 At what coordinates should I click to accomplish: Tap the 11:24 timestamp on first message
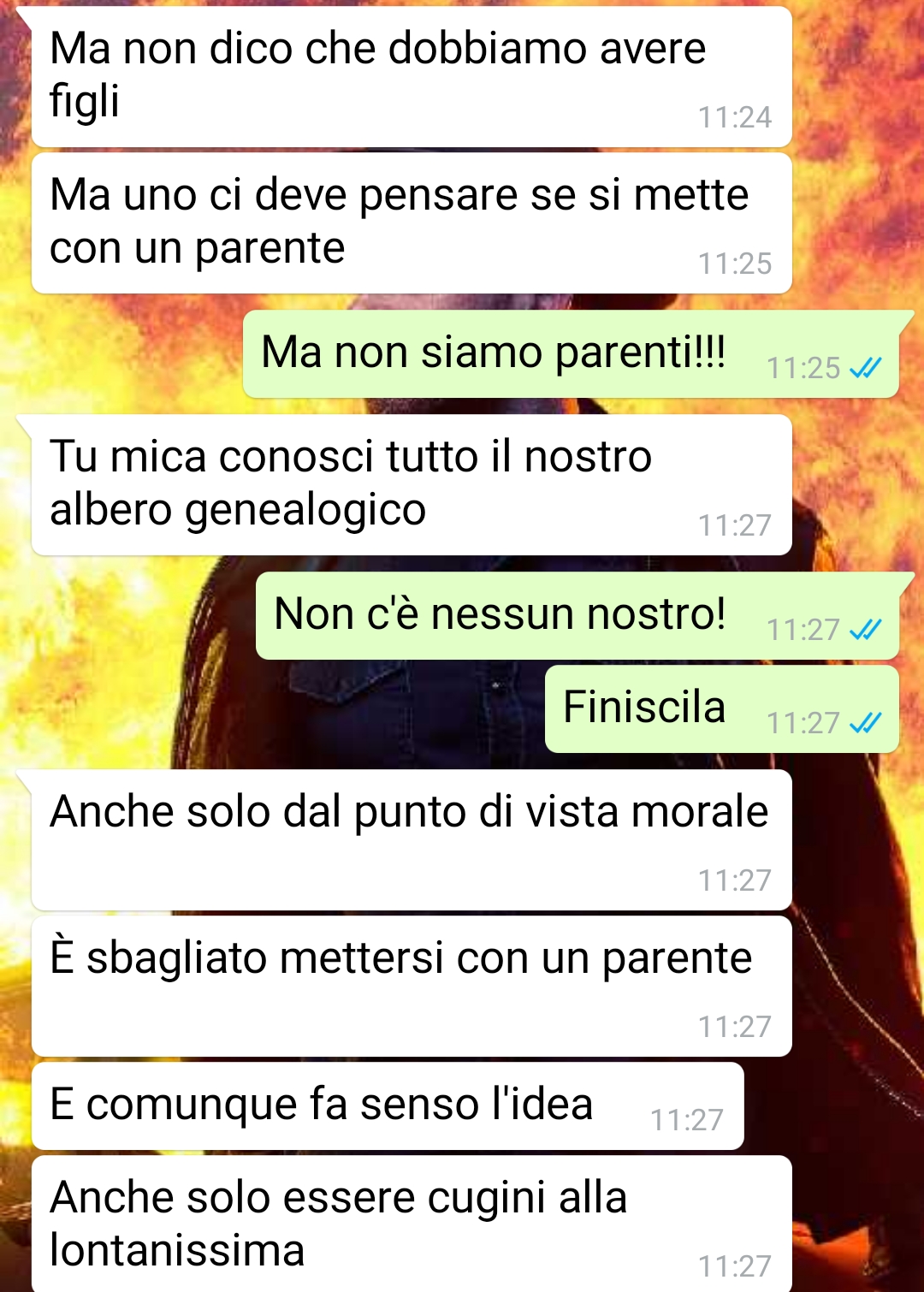[735, 117]
